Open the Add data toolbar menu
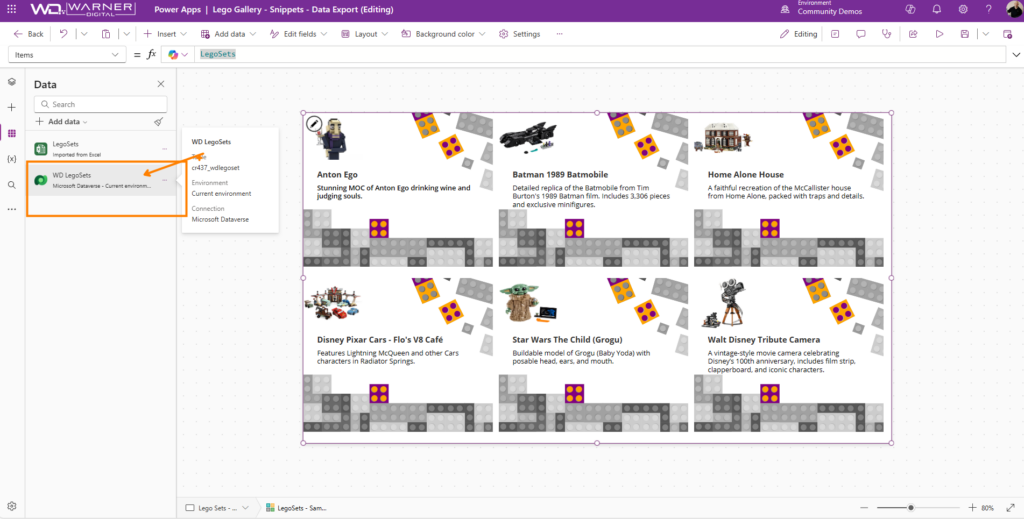 (228, 34)
